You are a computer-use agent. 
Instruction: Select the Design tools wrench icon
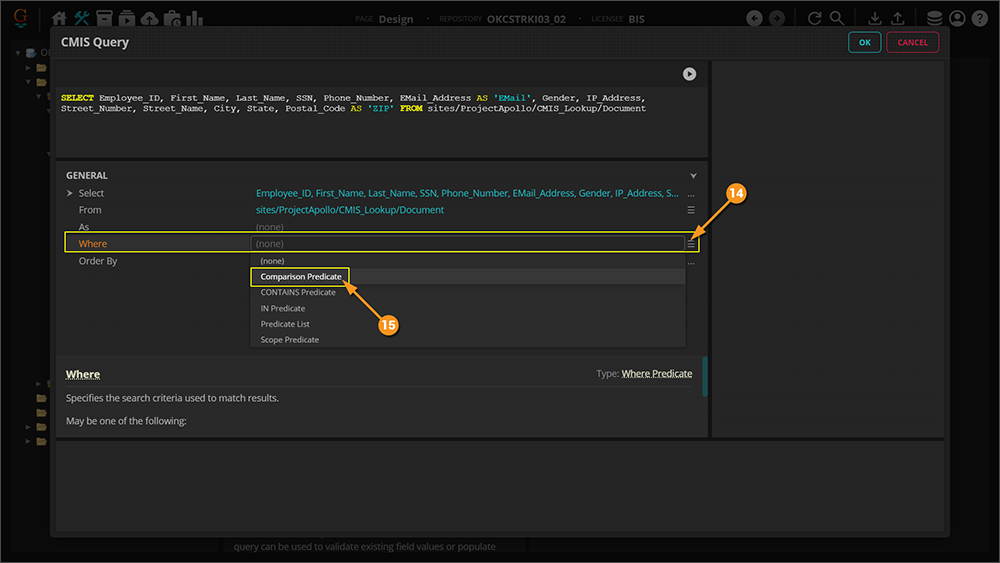82,18
